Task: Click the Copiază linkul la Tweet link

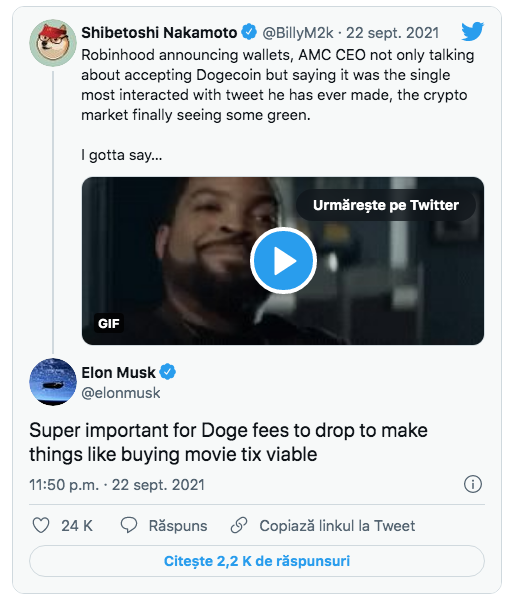Action: tap(337, 526)
